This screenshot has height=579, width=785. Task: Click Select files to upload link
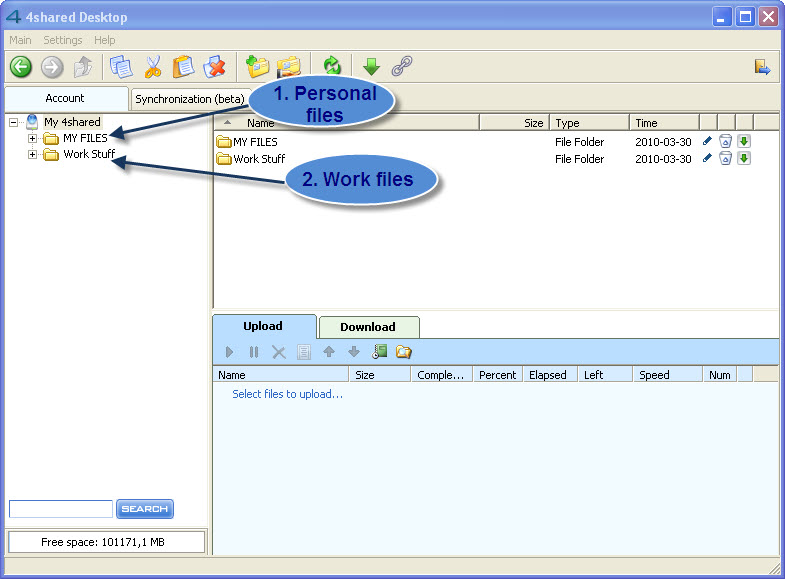pyautogui.click(x=287, y=394)
